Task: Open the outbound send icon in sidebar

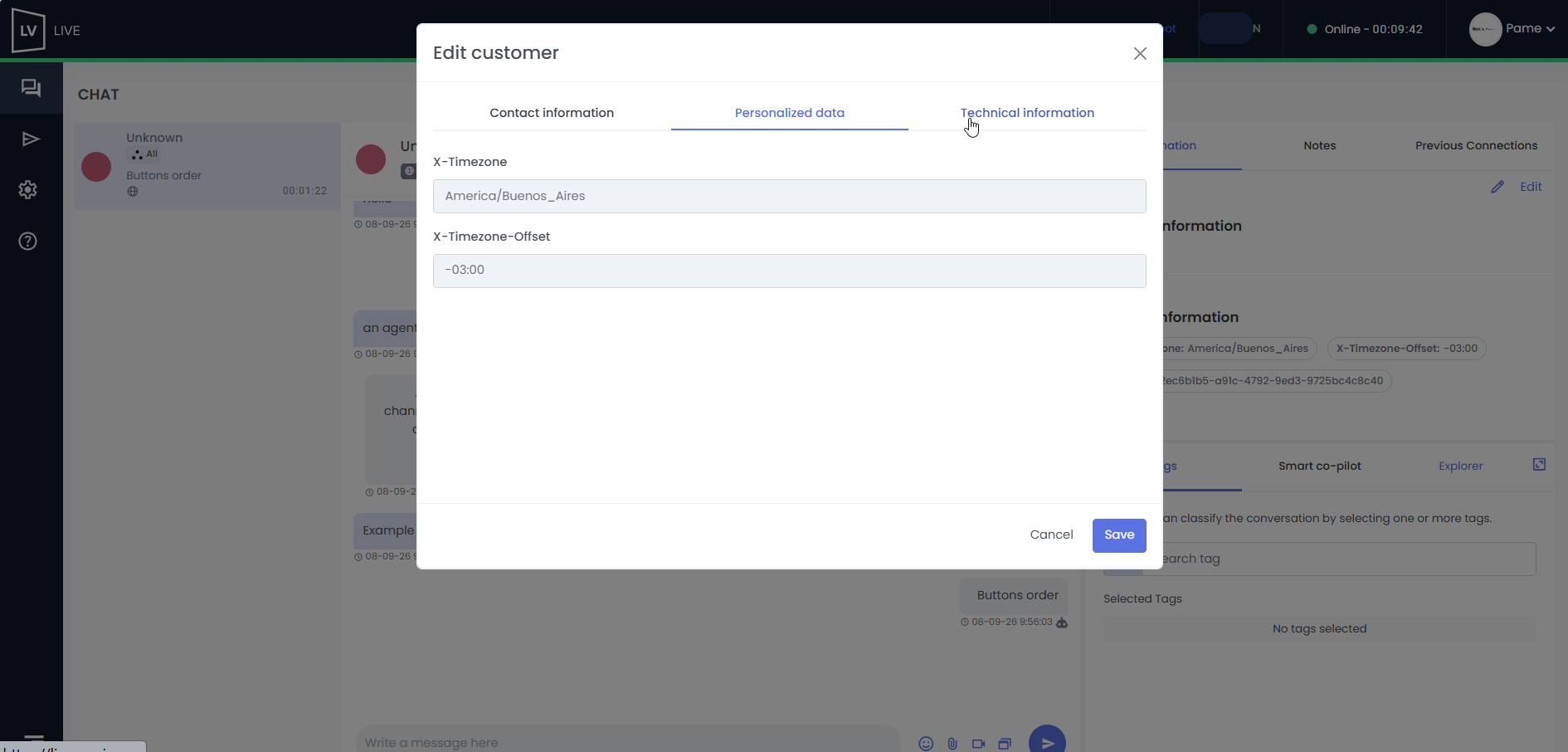Action: (x=31, y=139)
